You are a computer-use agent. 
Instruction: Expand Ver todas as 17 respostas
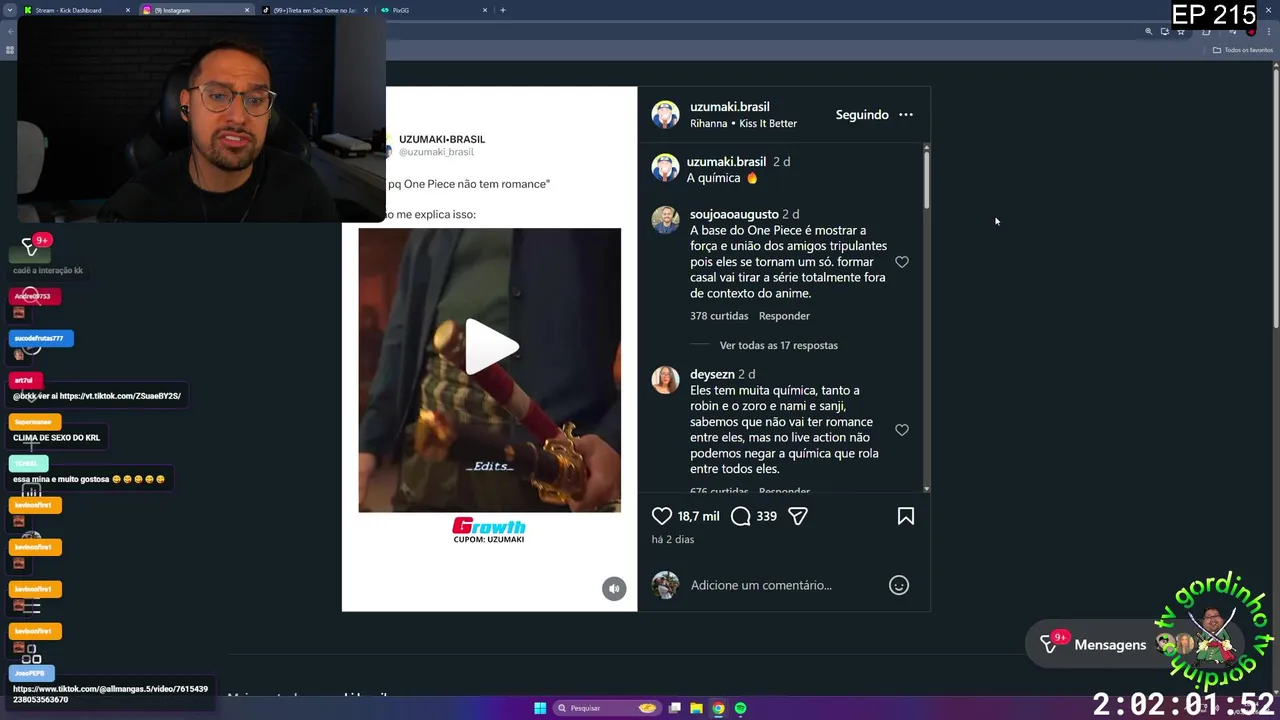click(779, 345)
